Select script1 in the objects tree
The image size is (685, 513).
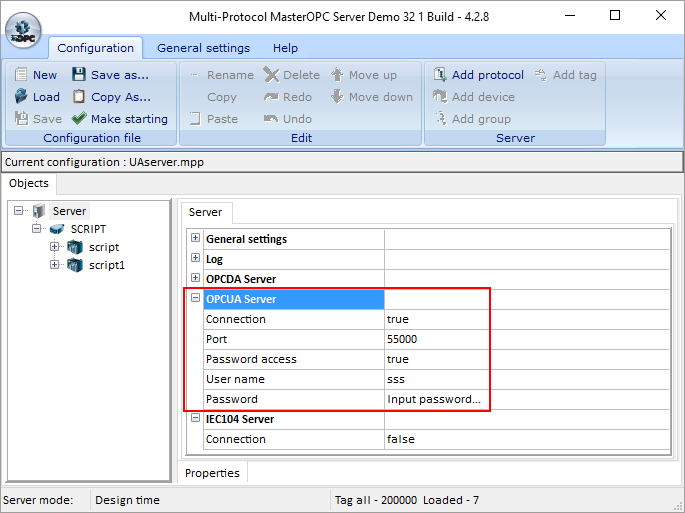107,265
